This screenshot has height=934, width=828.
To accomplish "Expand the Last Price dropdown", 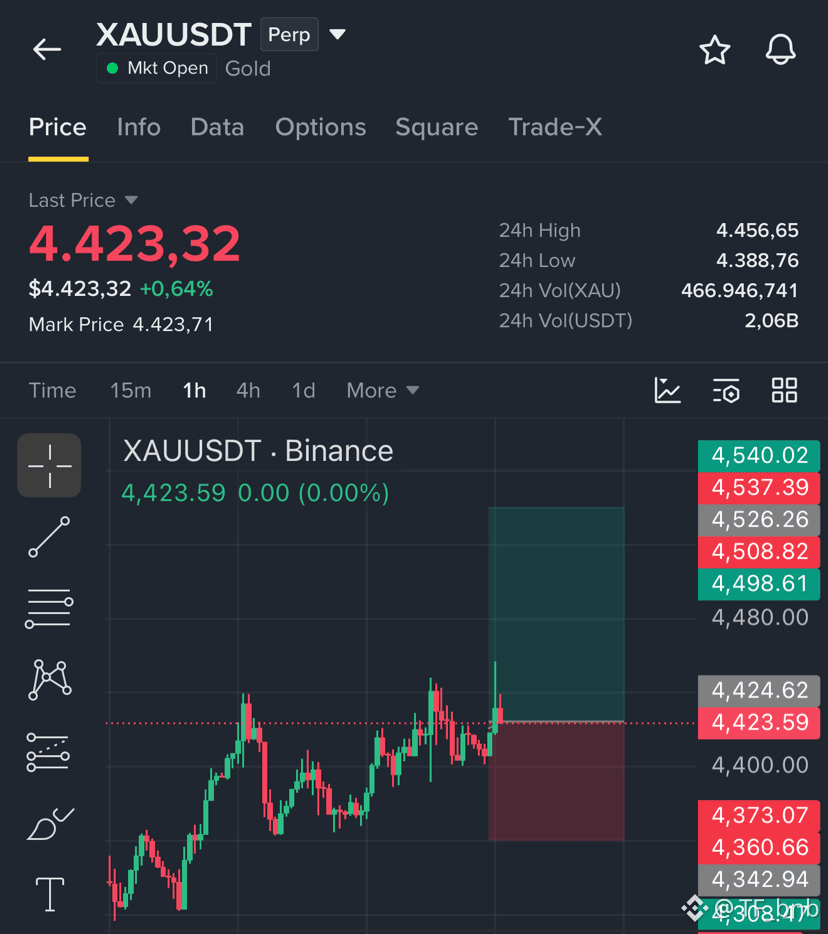I will coord(131,200).
